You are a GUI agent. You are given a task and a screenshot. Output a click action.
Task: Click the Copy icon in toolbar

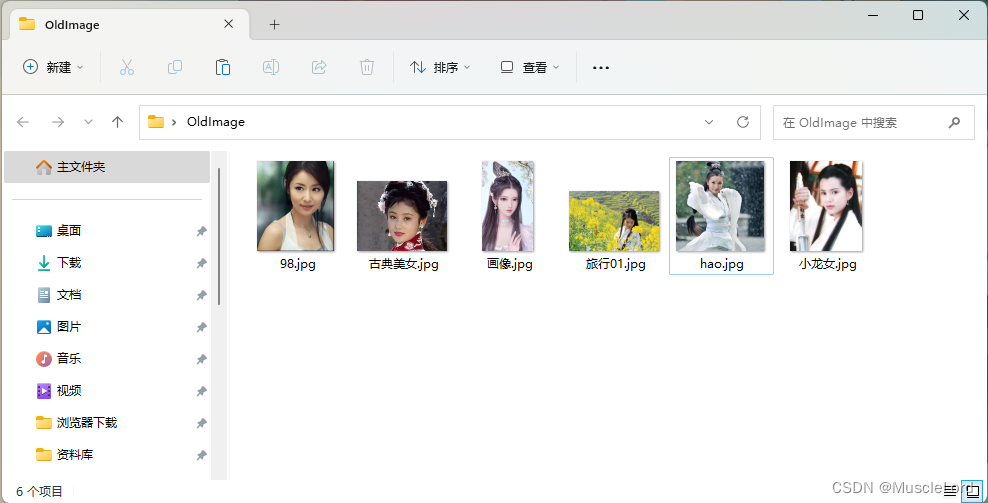pos(175,67)
